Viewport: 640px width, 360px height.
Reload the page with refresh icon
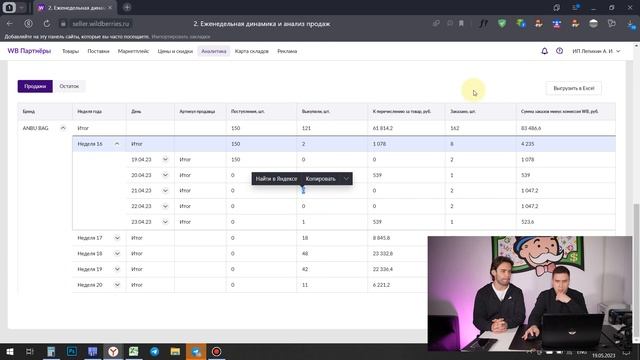coord(47,24)
